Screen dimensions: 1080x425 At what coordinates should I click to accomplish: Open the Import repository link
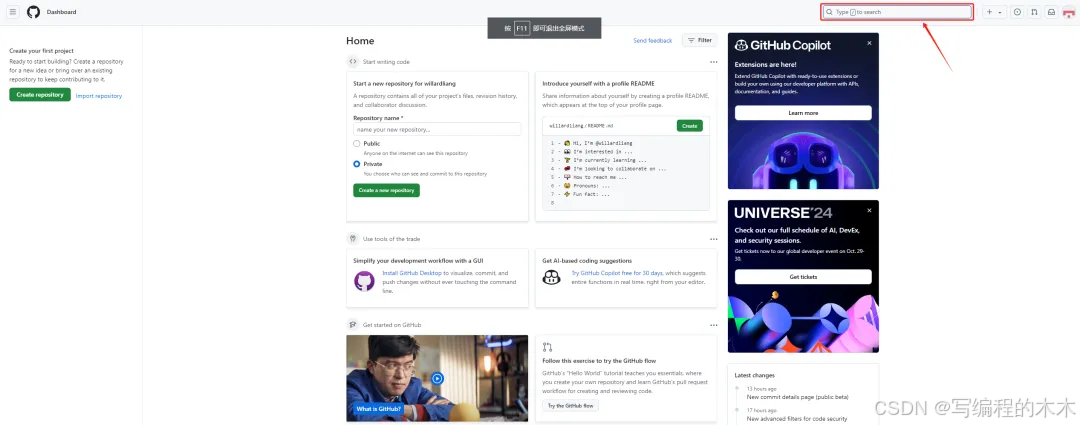point(98,96)
